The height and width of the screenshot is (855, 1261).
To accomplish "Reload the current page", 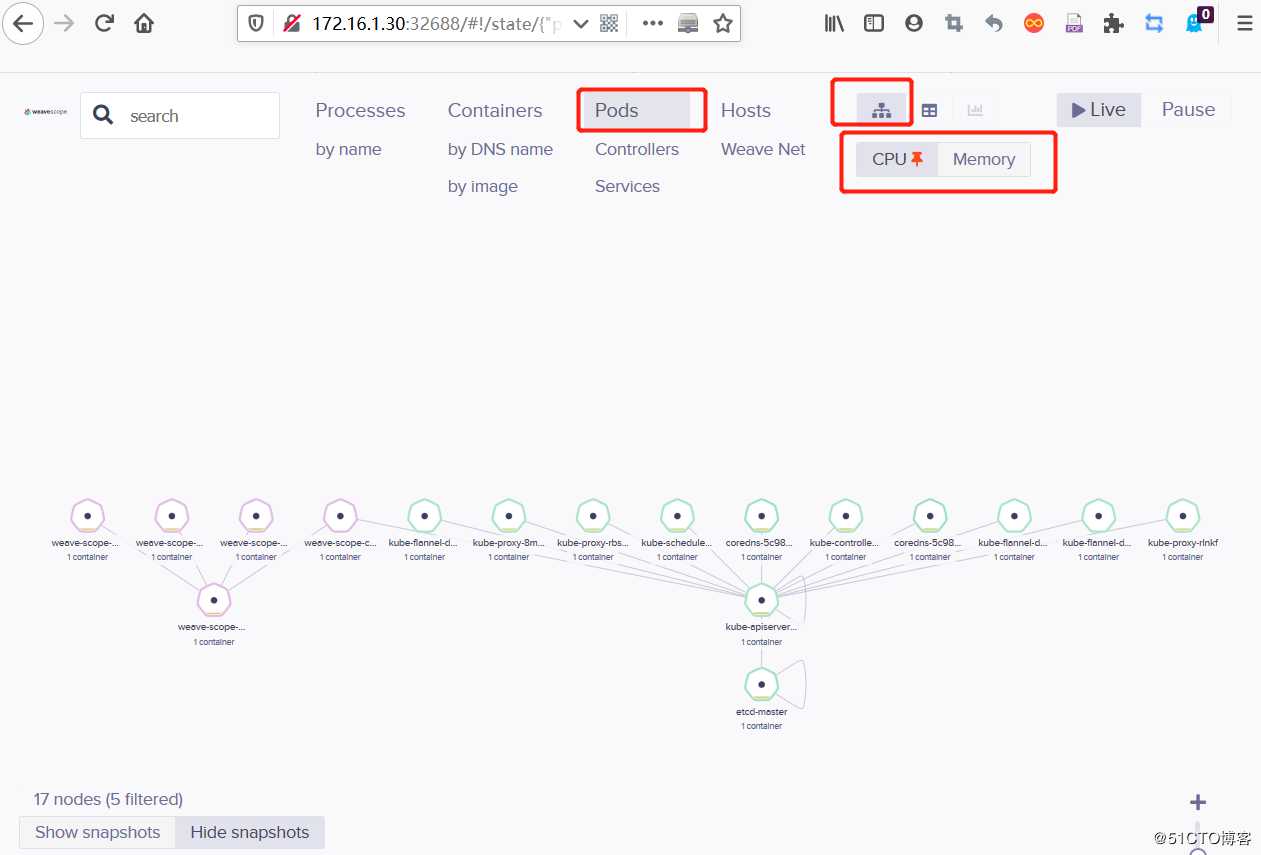I will 104,24.
